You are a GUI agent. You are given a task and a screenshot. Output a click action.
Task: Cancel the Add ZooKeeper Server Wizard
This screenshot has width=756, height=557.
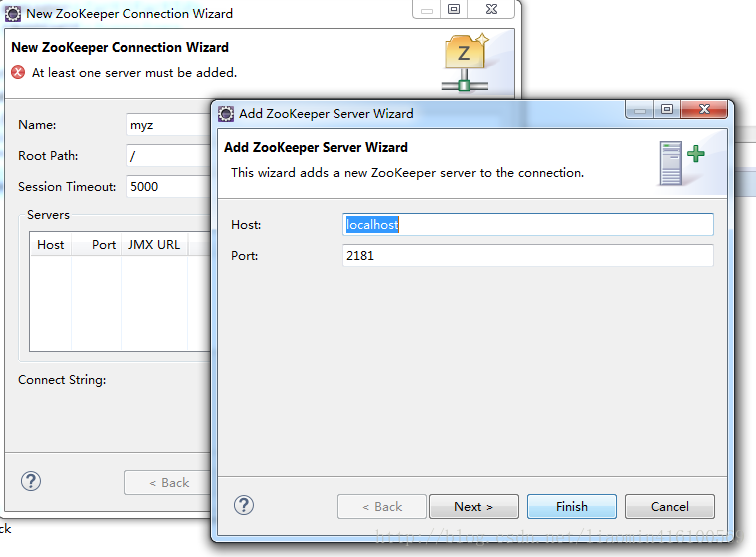coord(670,506)
